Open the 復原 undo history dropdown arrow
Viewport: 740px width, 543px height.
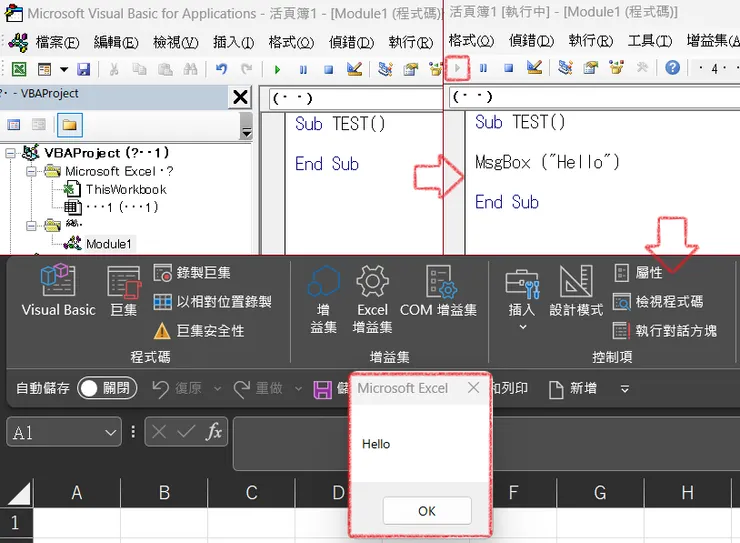[x=218, y=389]
